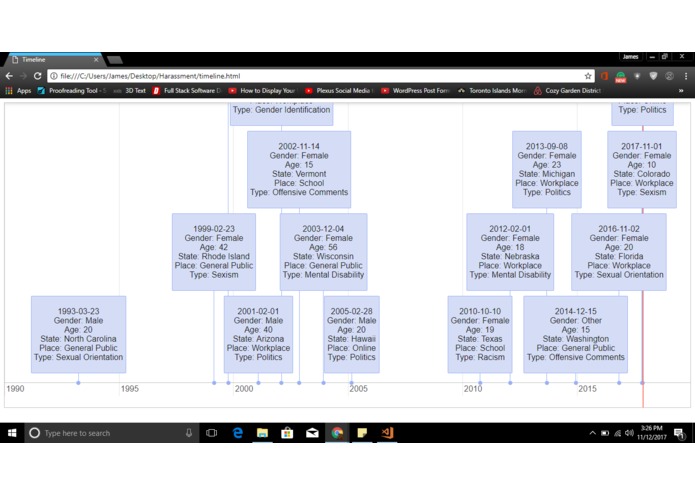The image size is (695, 494).
Task: Open Microsoft Store from the taskbar
Action: (x=287, y=433)
